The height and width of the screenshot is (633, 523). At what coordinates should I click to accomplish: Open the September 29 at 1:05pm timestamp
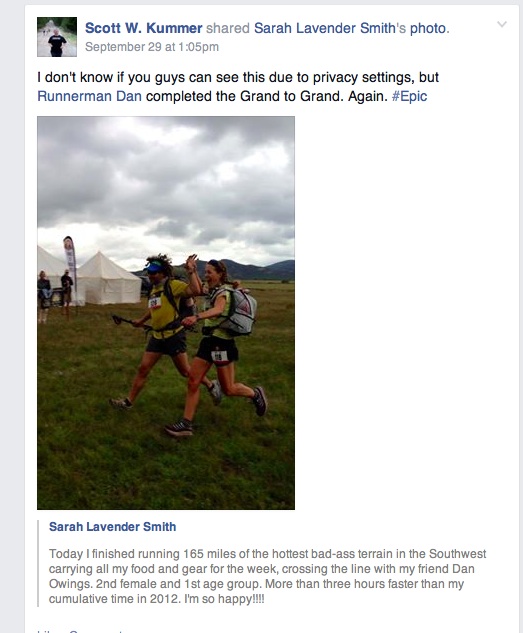(x=152, y=47)
